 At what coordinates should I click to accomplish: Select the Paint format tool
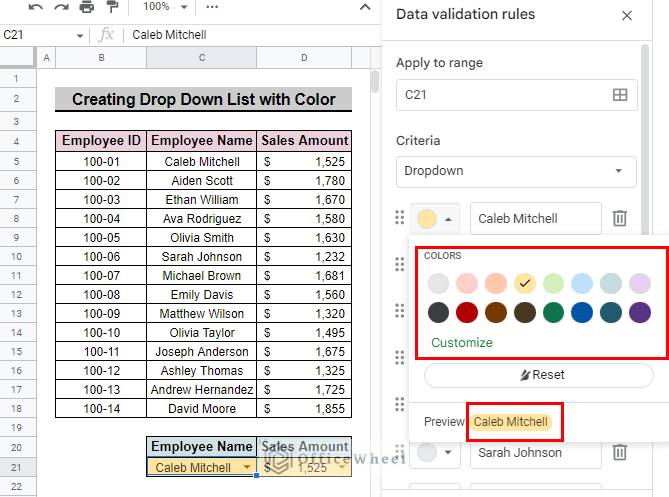[112, 7]
